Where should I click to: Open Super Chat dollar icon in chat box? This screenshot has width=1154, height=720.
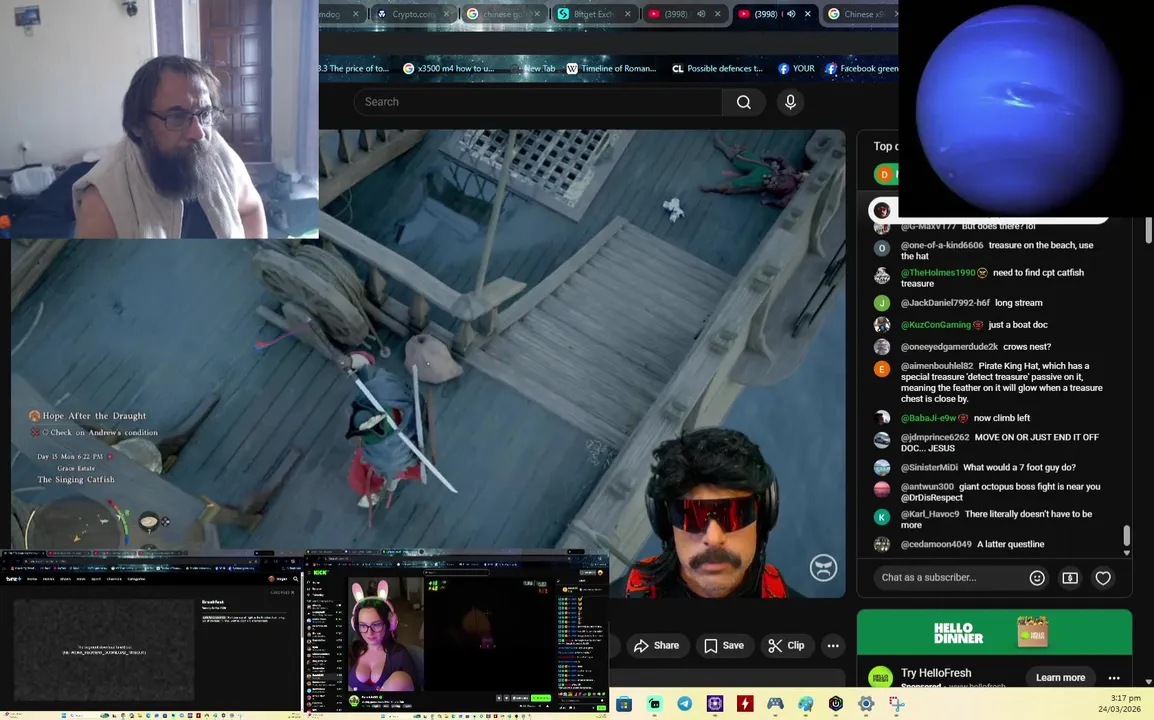click(x=1070, y=578)
